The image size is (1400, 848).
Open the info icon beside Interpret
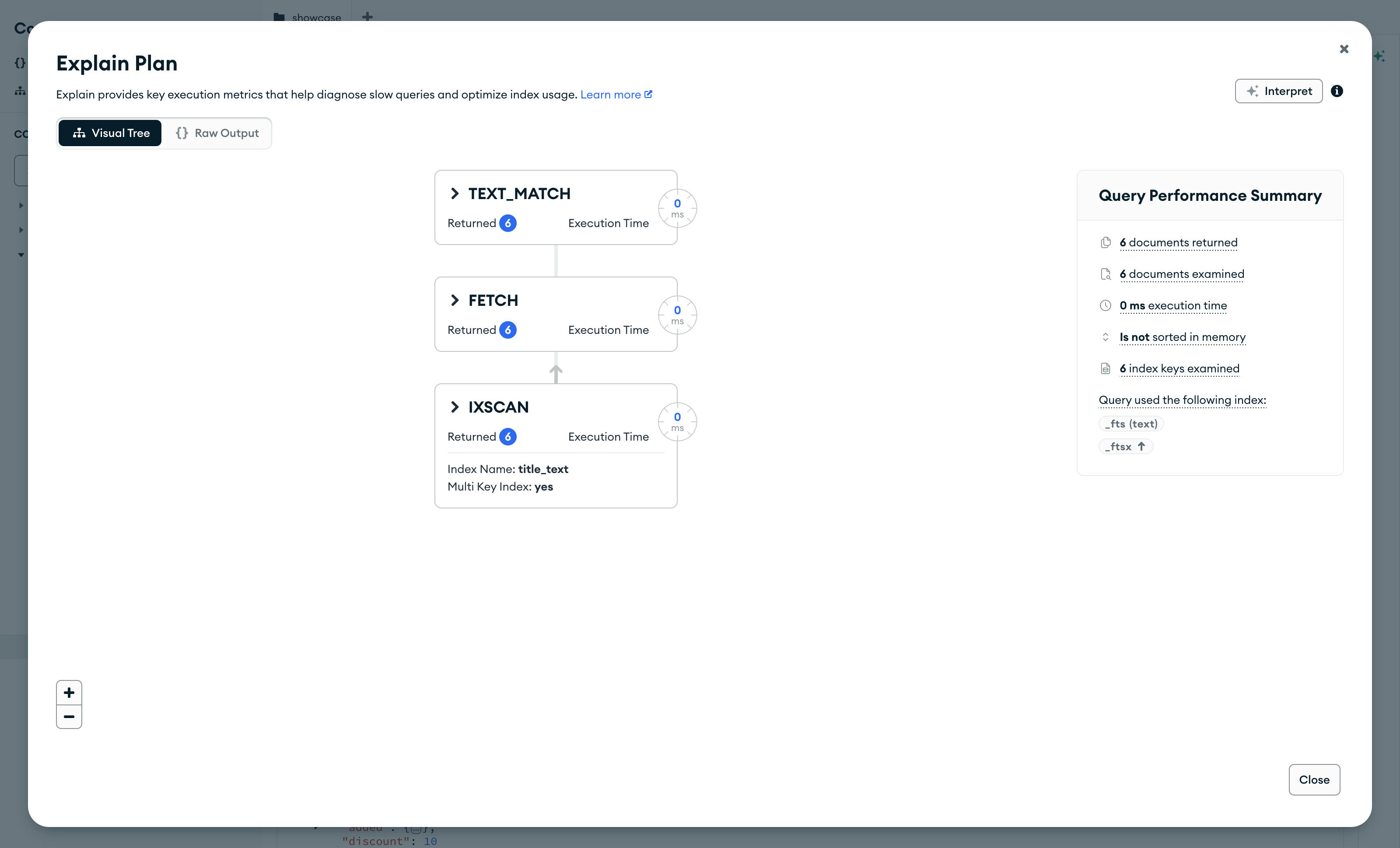click(x=1337, y=91)
